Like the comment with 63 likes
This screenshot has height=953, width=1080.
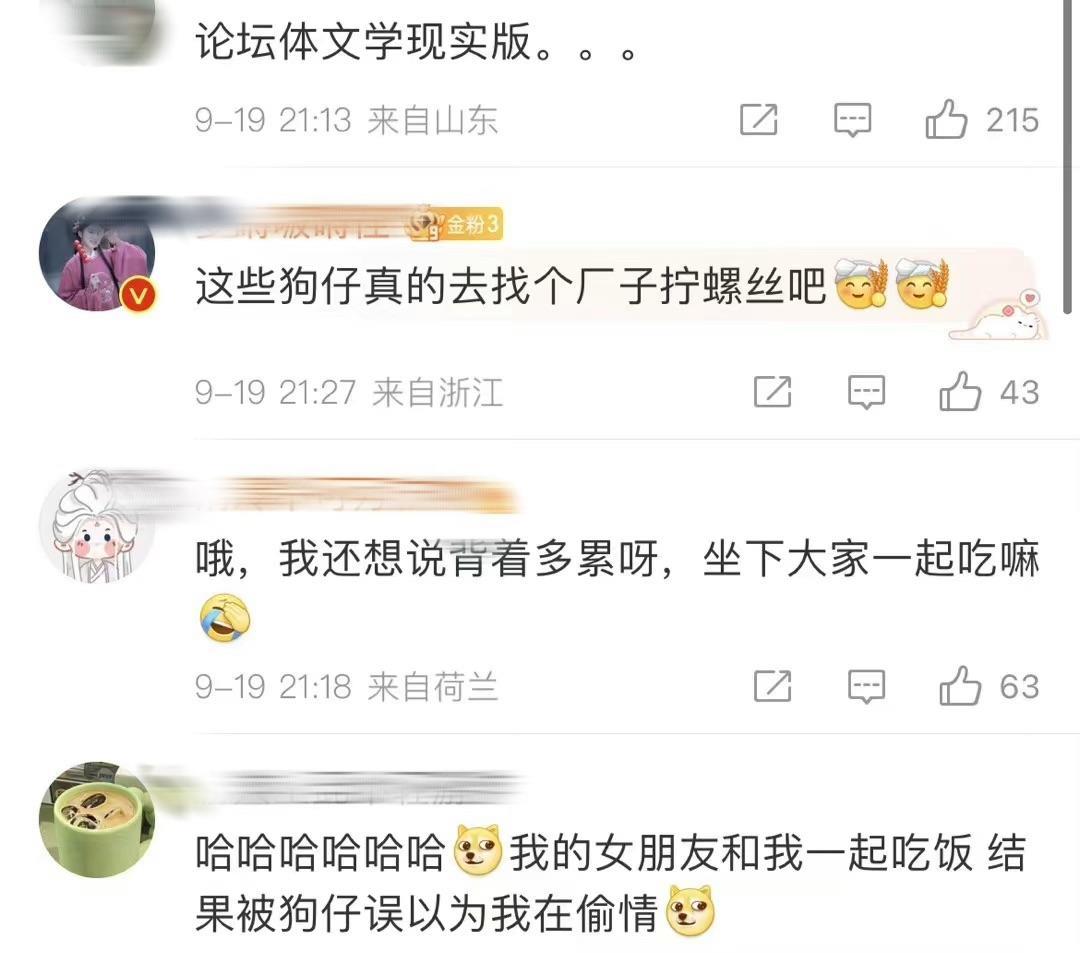[x=959, y=686]
